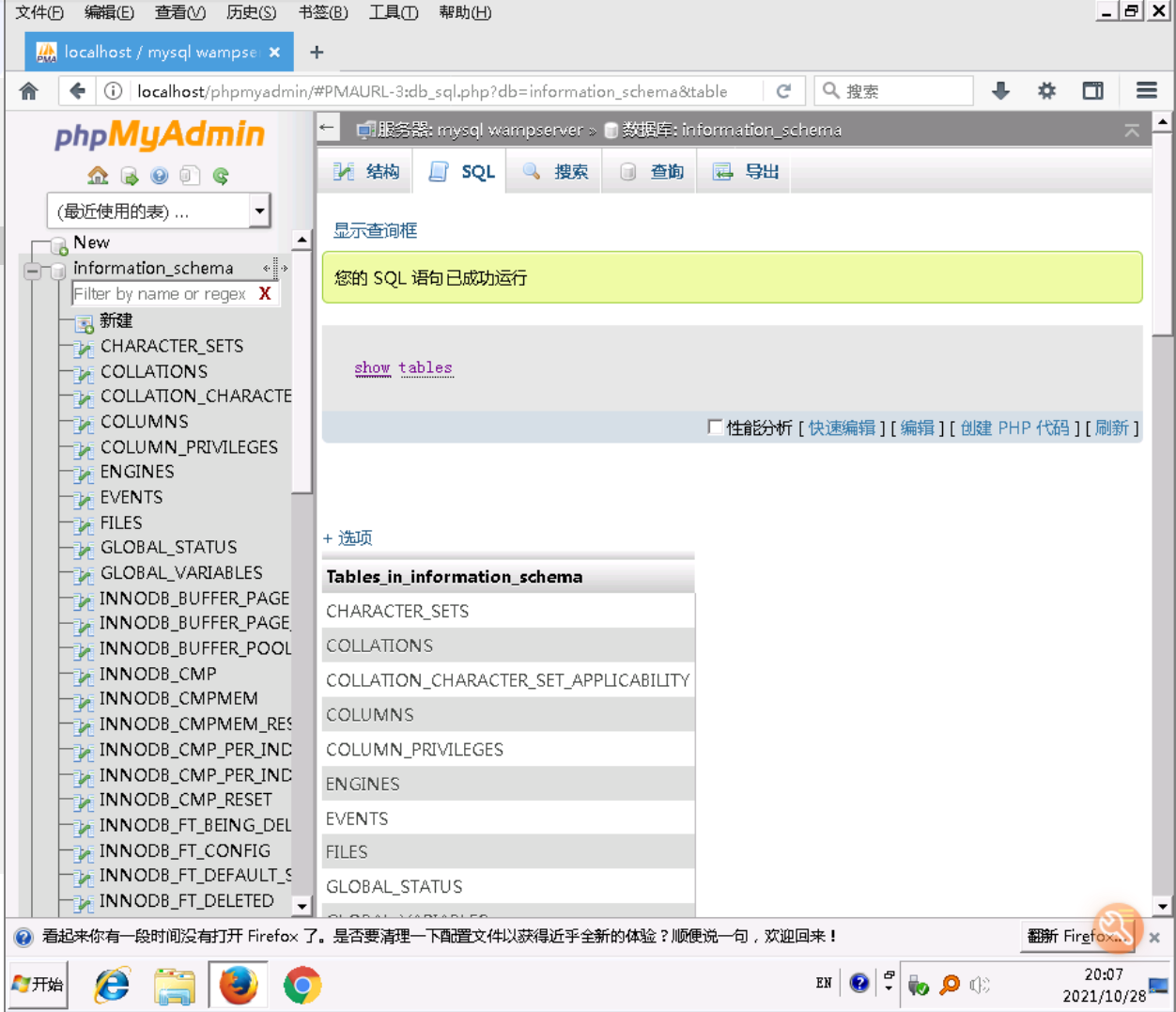Click the 显示查询框 link
1176x1012 pixels.
tap(375, 231)
